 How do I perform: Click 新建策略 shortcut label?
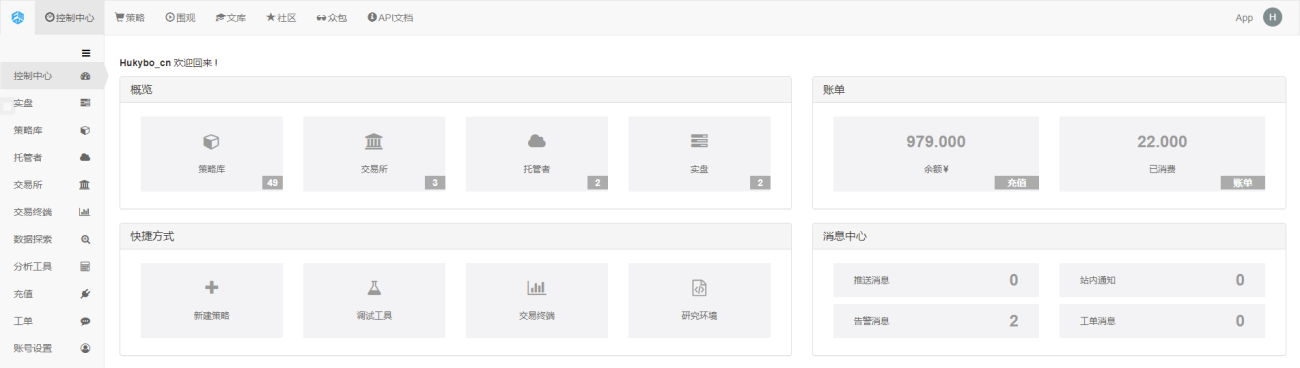pyautogui.click(x=211, y=315)
